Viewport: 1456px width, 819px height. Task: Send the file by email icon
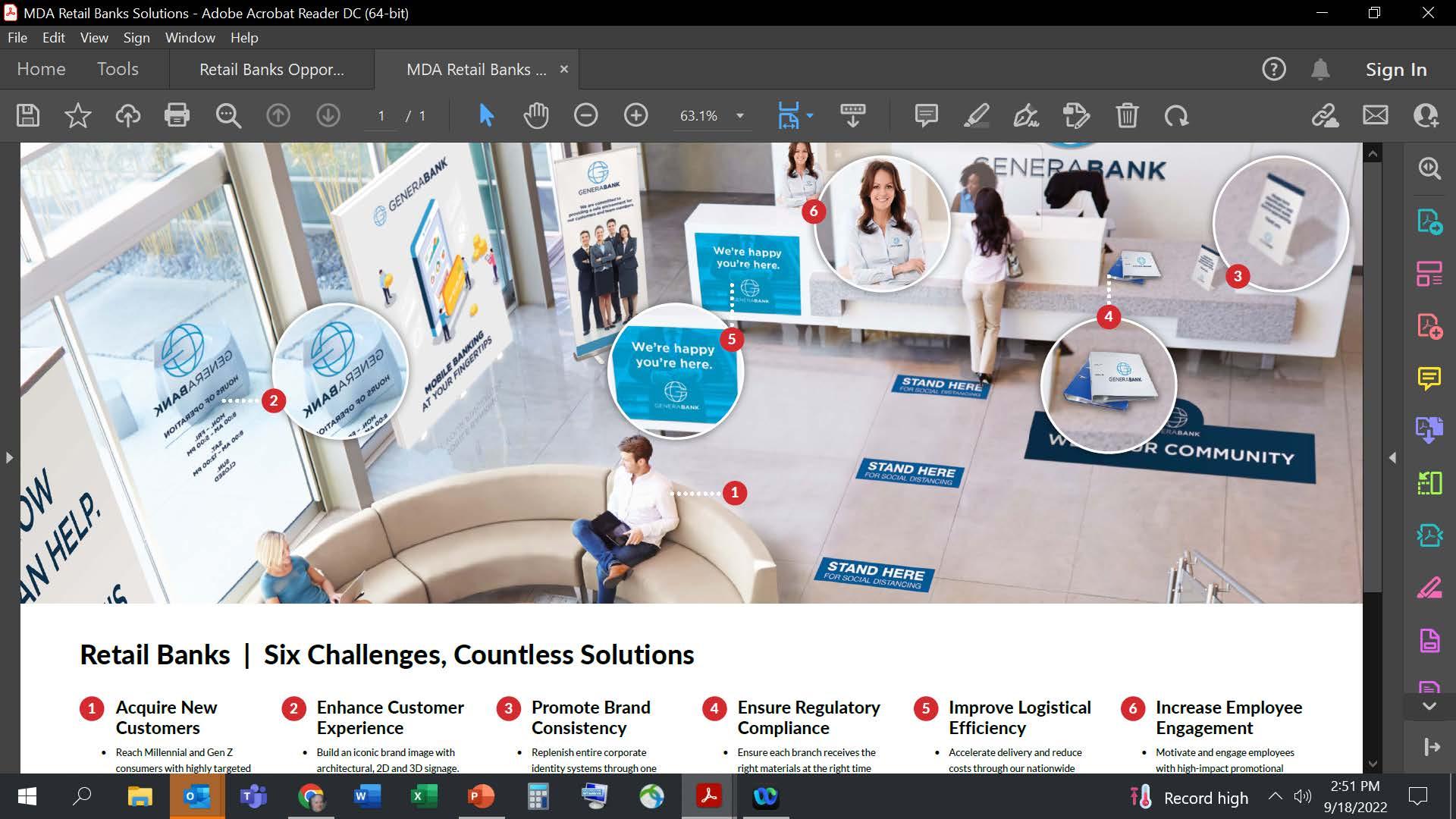[1375, 115]
